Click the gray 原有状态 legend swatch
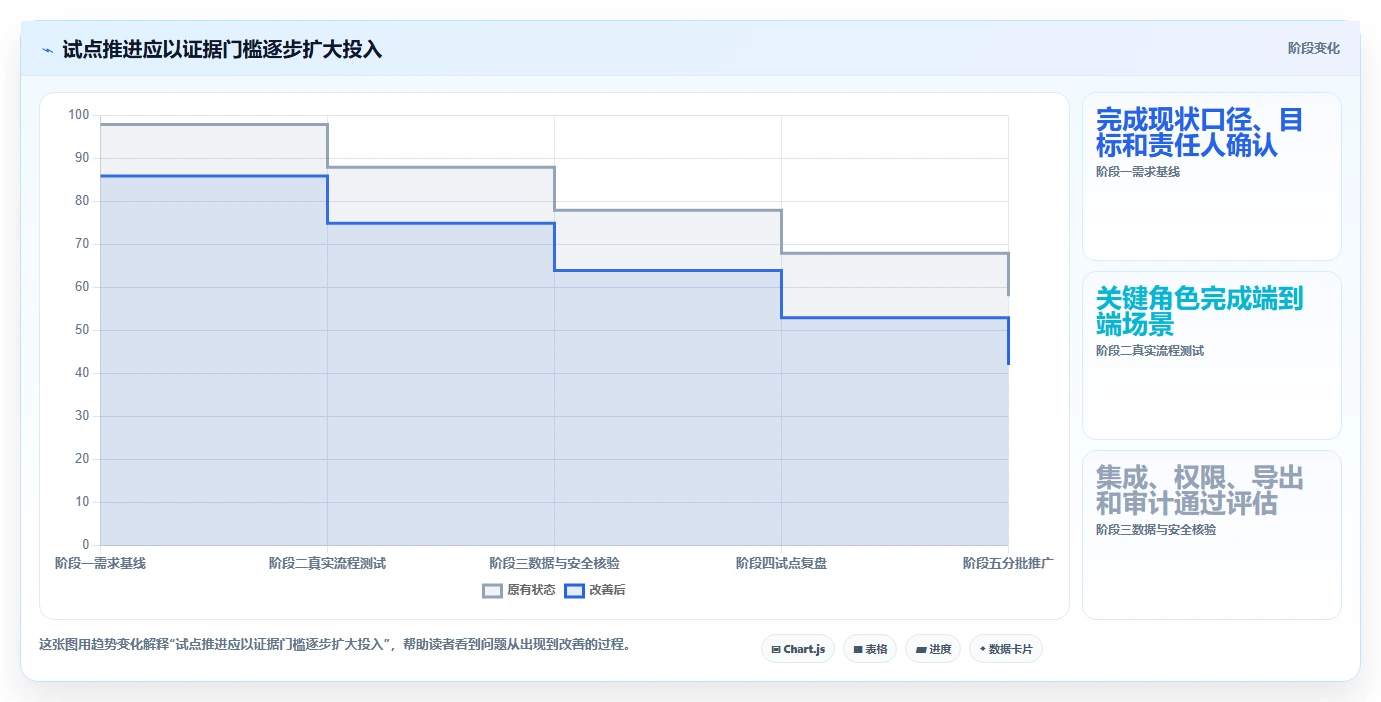Viewport: 1381px width, 702px height. pyautogui.click(x=492, y=590)
